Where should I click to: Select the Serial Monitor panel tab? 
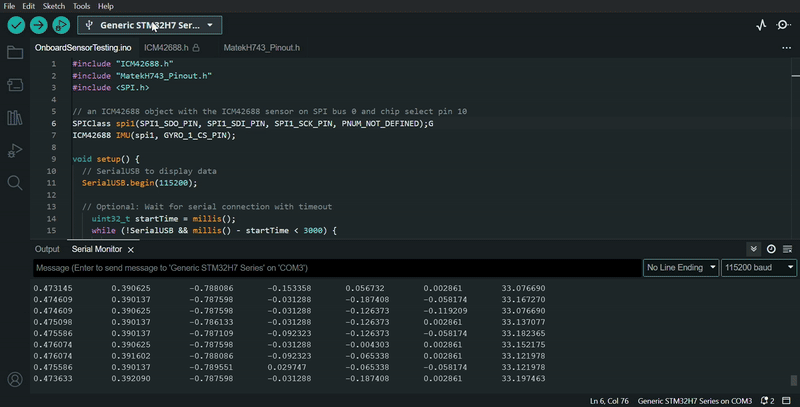[x=96, y=249]
